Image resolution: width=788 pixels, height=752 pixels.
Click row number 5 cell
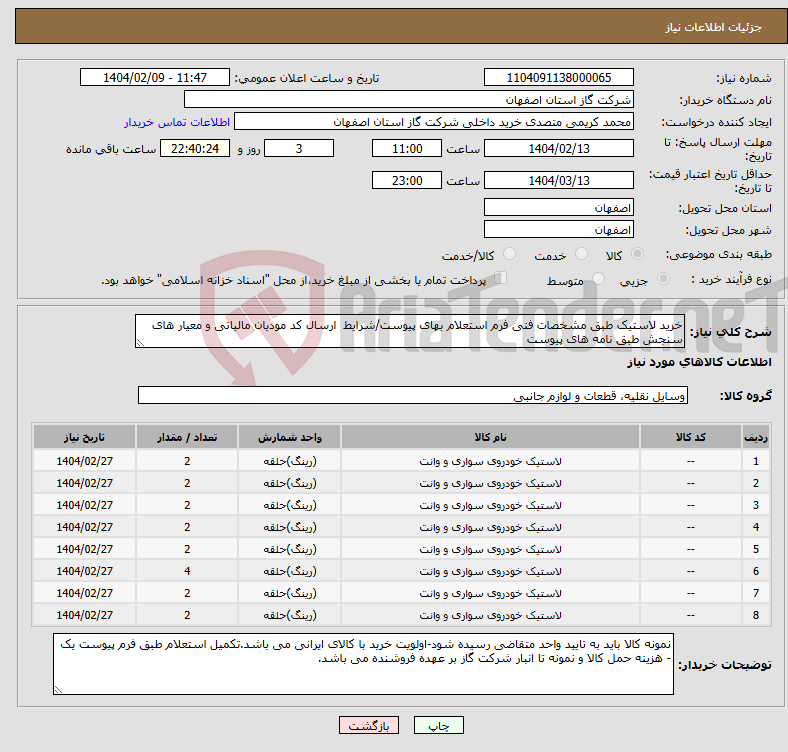click(x=755, y=549)
